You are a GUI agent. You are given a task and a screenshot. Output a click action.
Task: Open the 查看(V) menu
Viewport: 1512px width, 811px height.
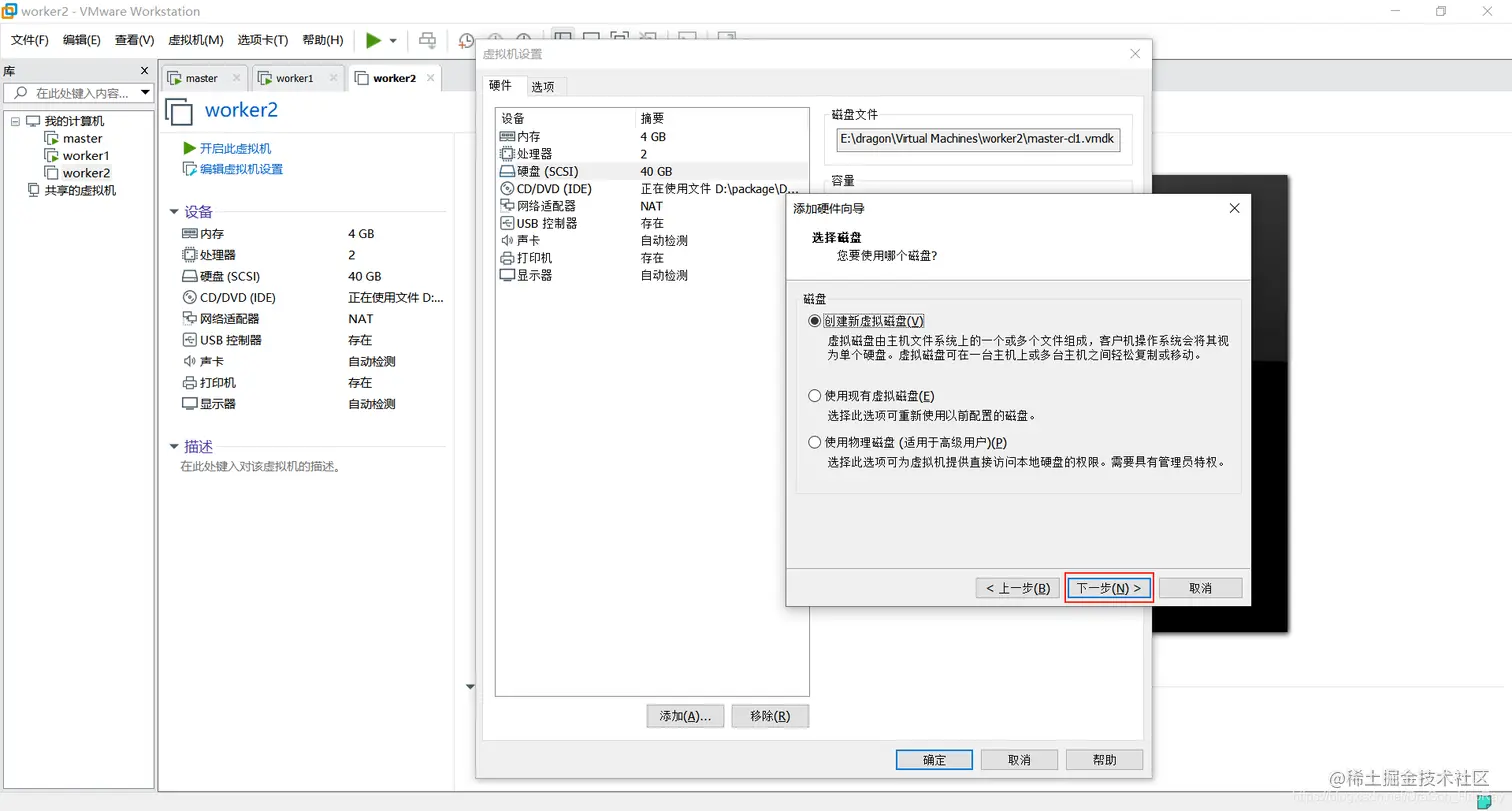point(135,40)
